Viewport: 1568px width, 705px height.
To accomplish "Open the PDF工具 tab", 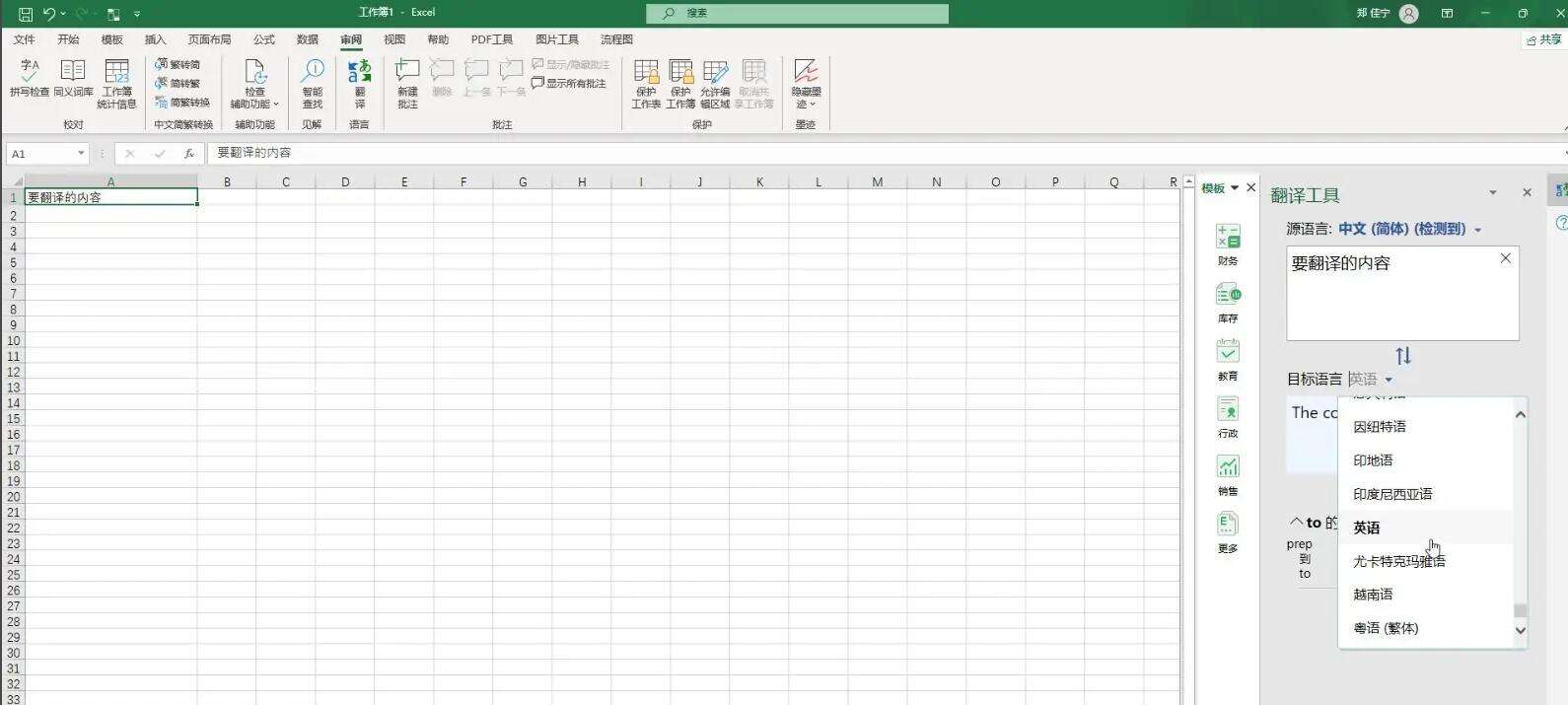I will tap(492, 39).
